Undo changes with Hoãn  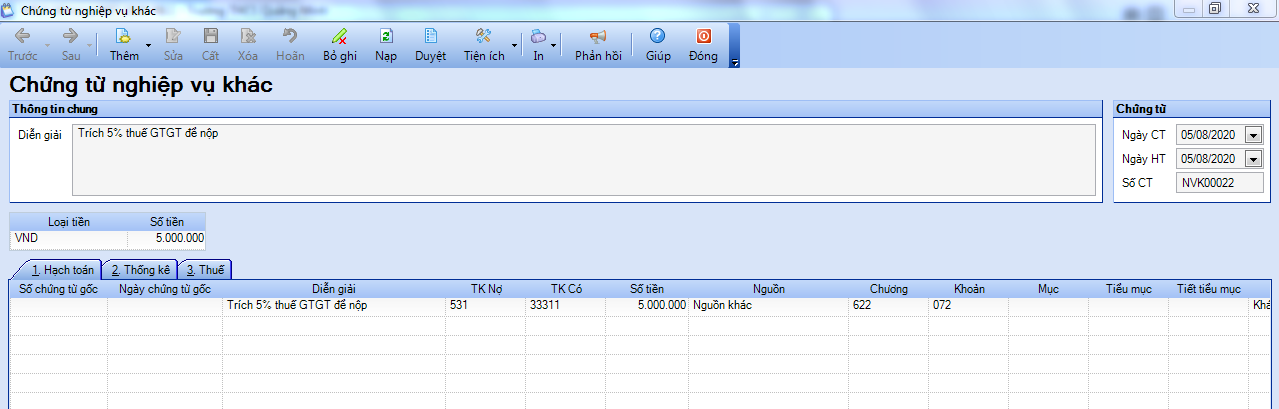pyautogui.click(x=290, y=45)
